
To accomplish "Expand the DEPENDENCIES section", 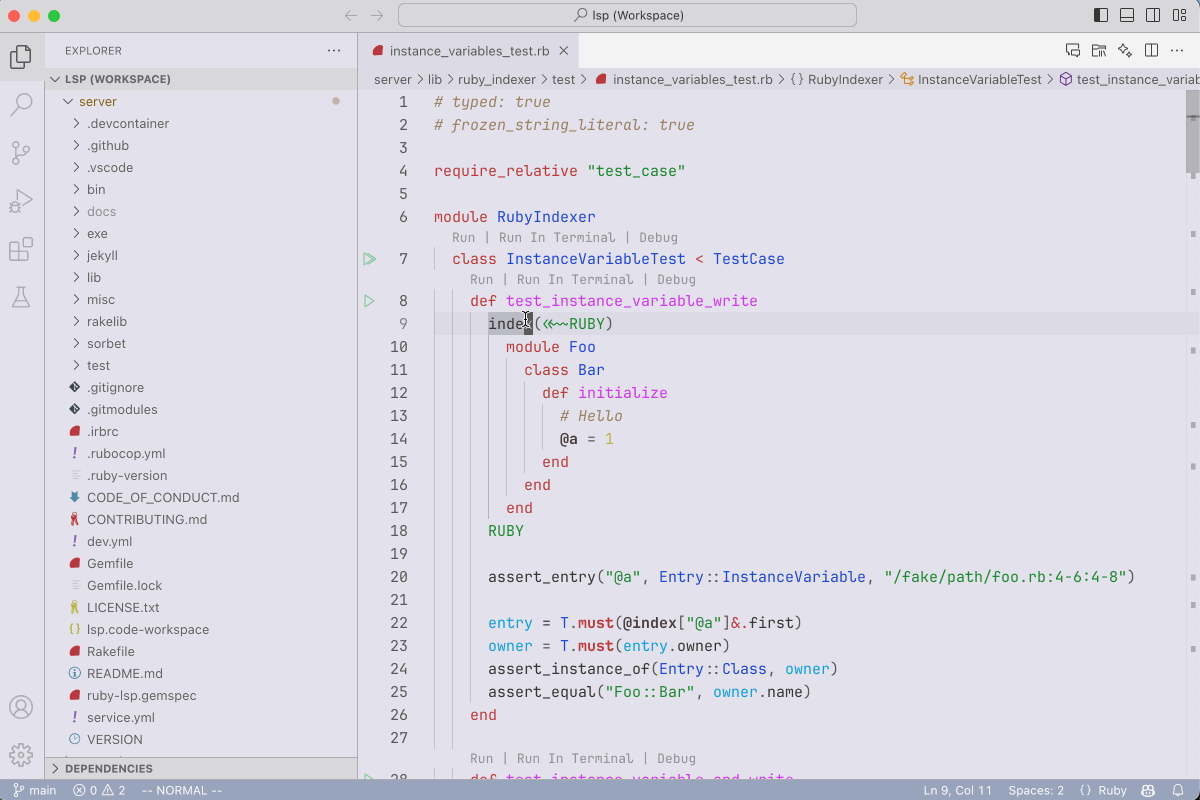I will tap(201, 769).
